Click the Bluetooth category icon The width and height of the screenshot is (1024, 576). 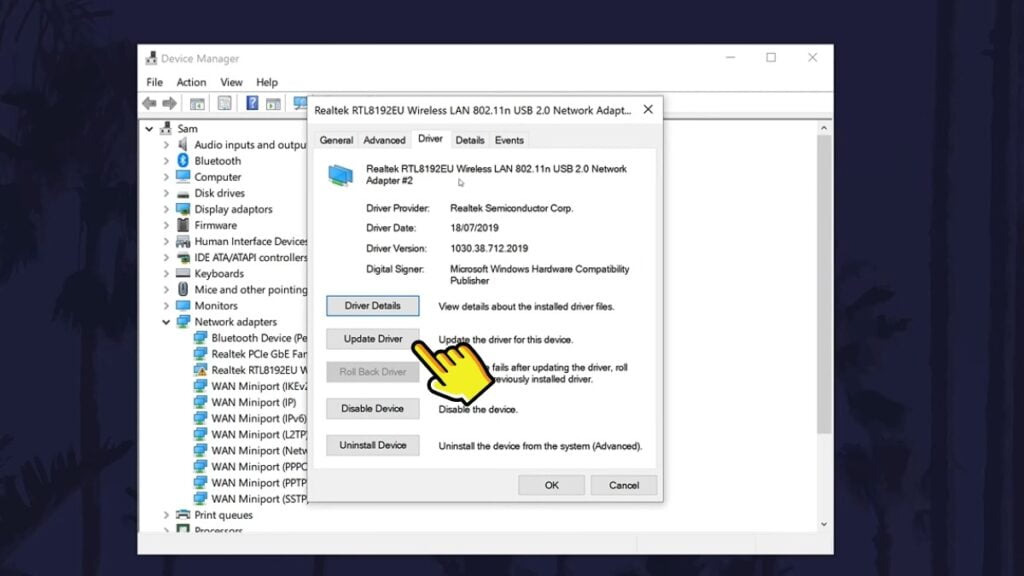coord(183,161)
